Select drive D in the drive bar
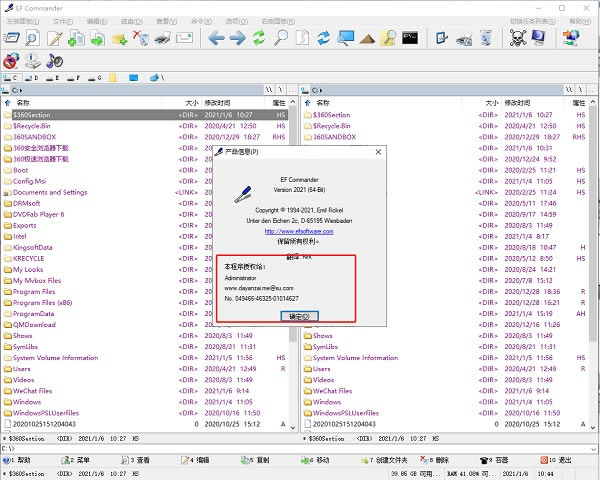 [x=33, y=77]
